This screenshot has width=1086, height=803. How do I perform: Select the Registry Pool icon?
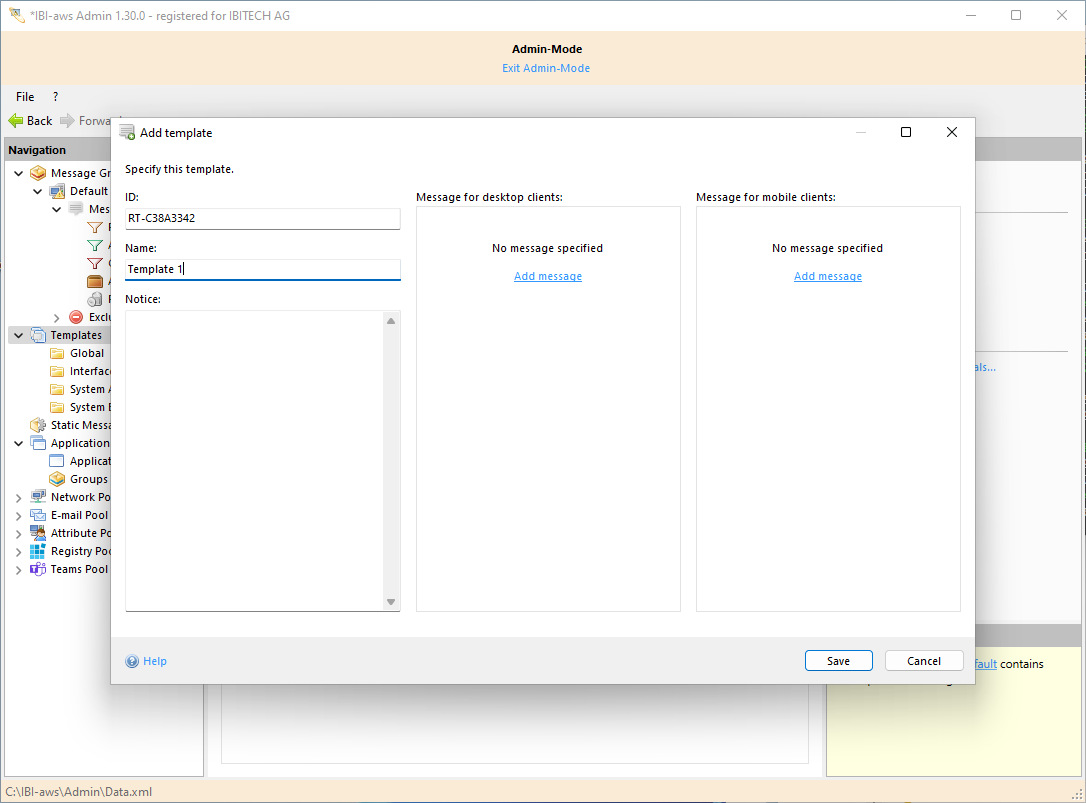tap(38, 551)
